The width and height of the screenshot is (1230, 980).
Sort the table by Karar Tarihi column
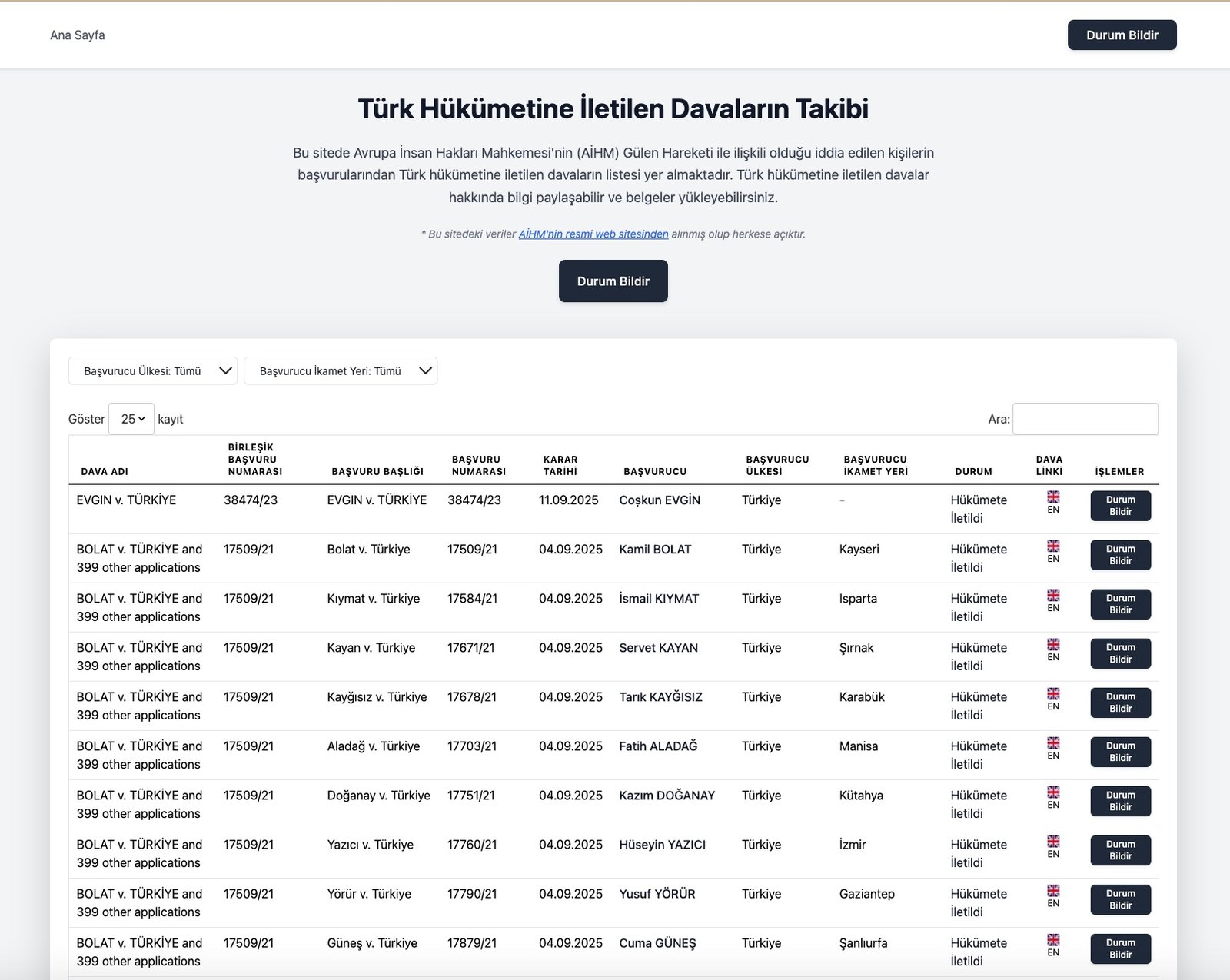(560, 465)
